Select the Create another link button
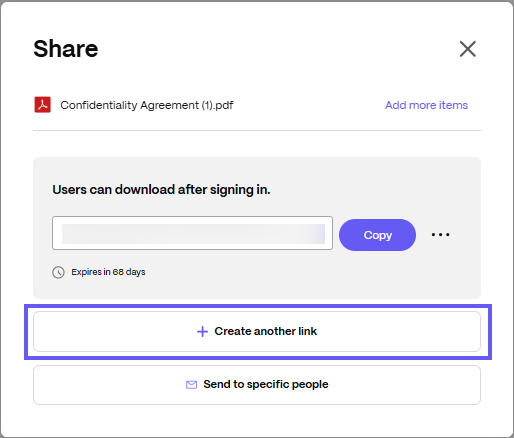This screenshot has height=438, width=514. (257, 331)
